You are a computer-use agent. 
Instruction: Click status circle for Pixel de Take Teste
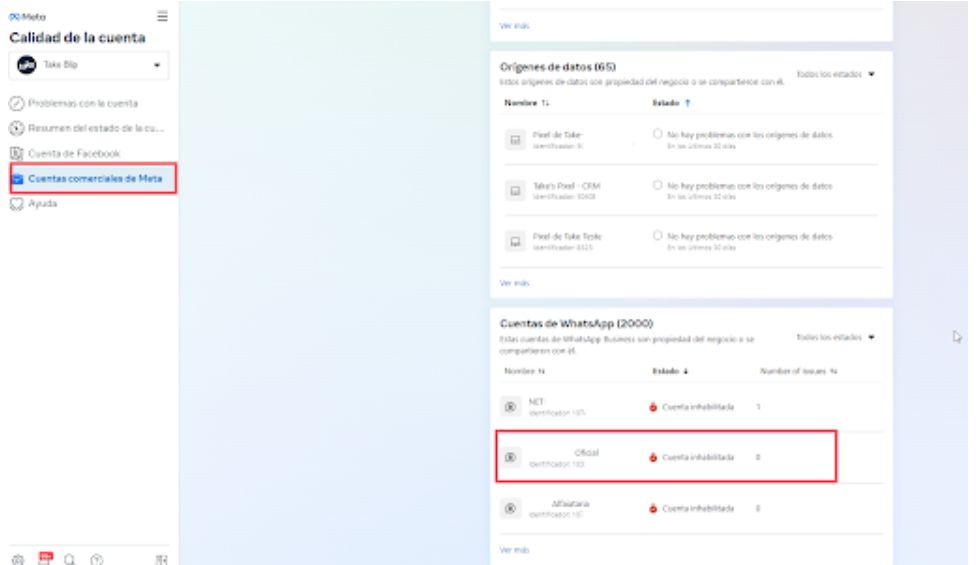coord(657,235)
